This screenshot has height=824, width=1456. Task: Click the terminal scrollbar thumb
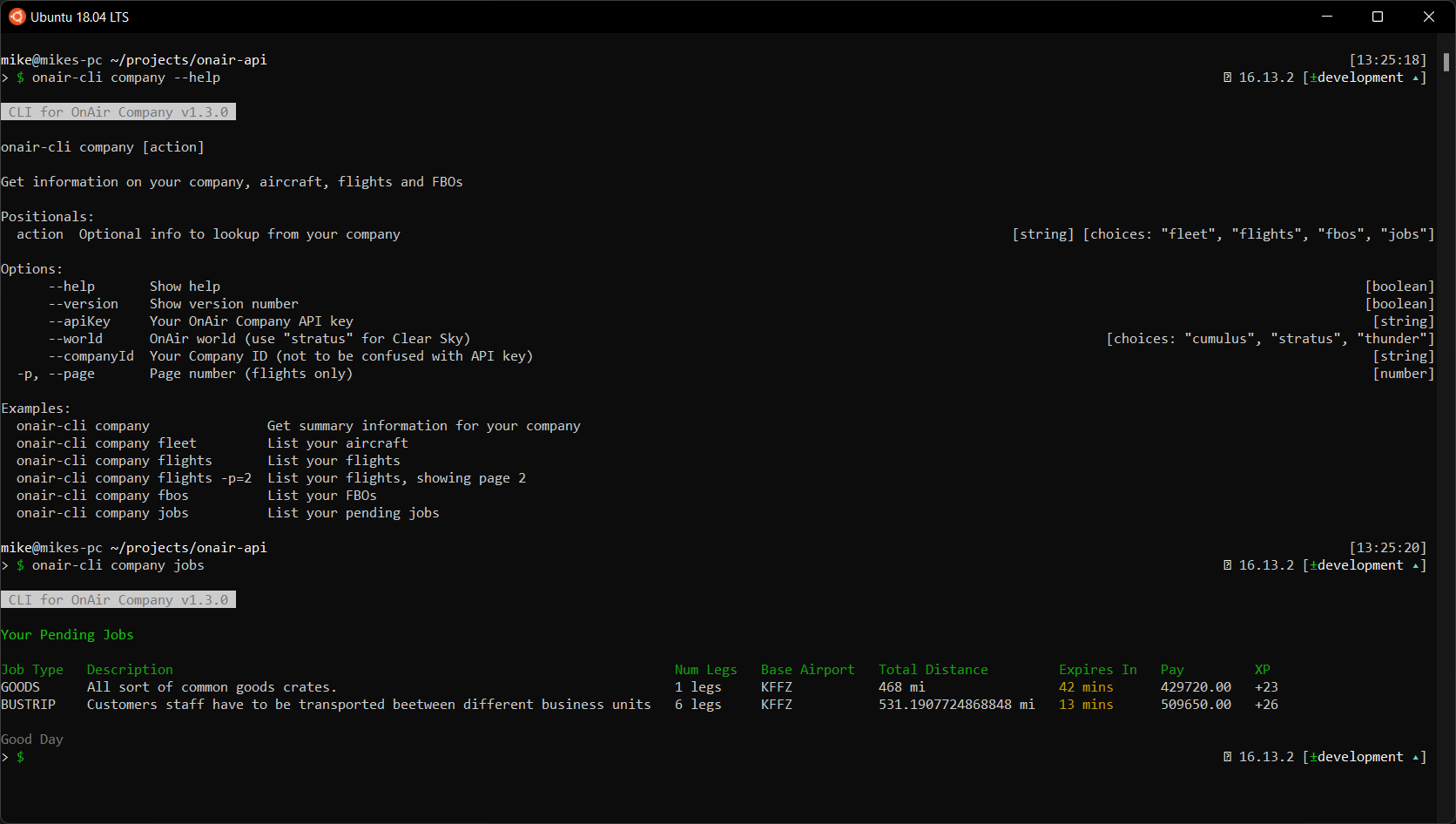[1446, 62]
